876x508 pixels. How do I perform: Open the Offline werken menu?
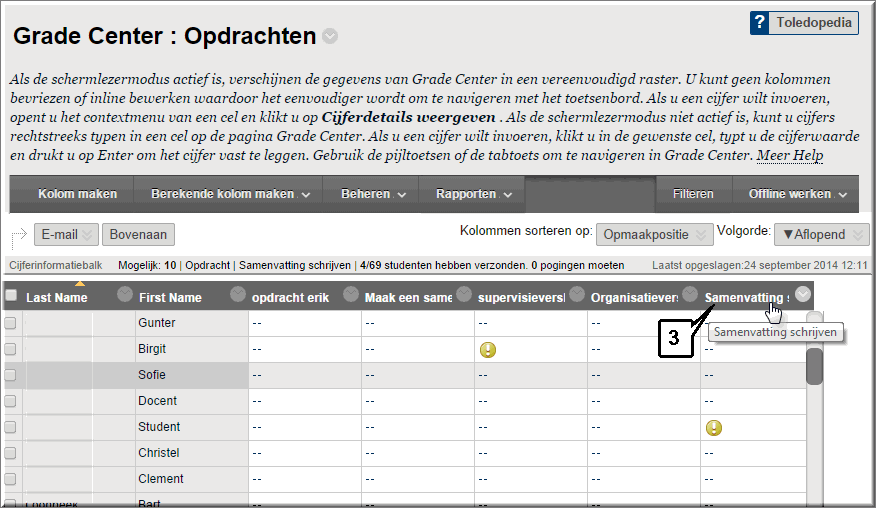(797, 194)
